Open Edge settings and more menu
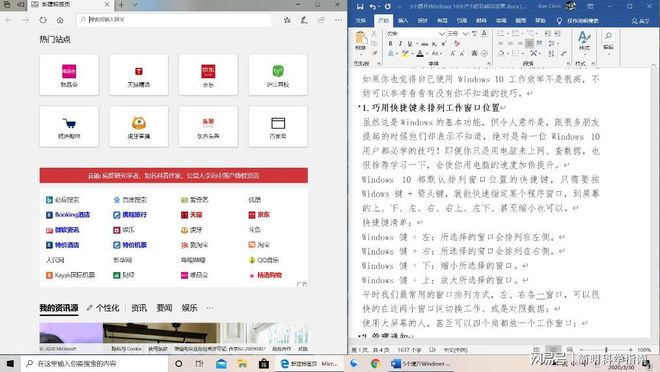The height and width of the screenshot is (372, 660). click(338, 20)
